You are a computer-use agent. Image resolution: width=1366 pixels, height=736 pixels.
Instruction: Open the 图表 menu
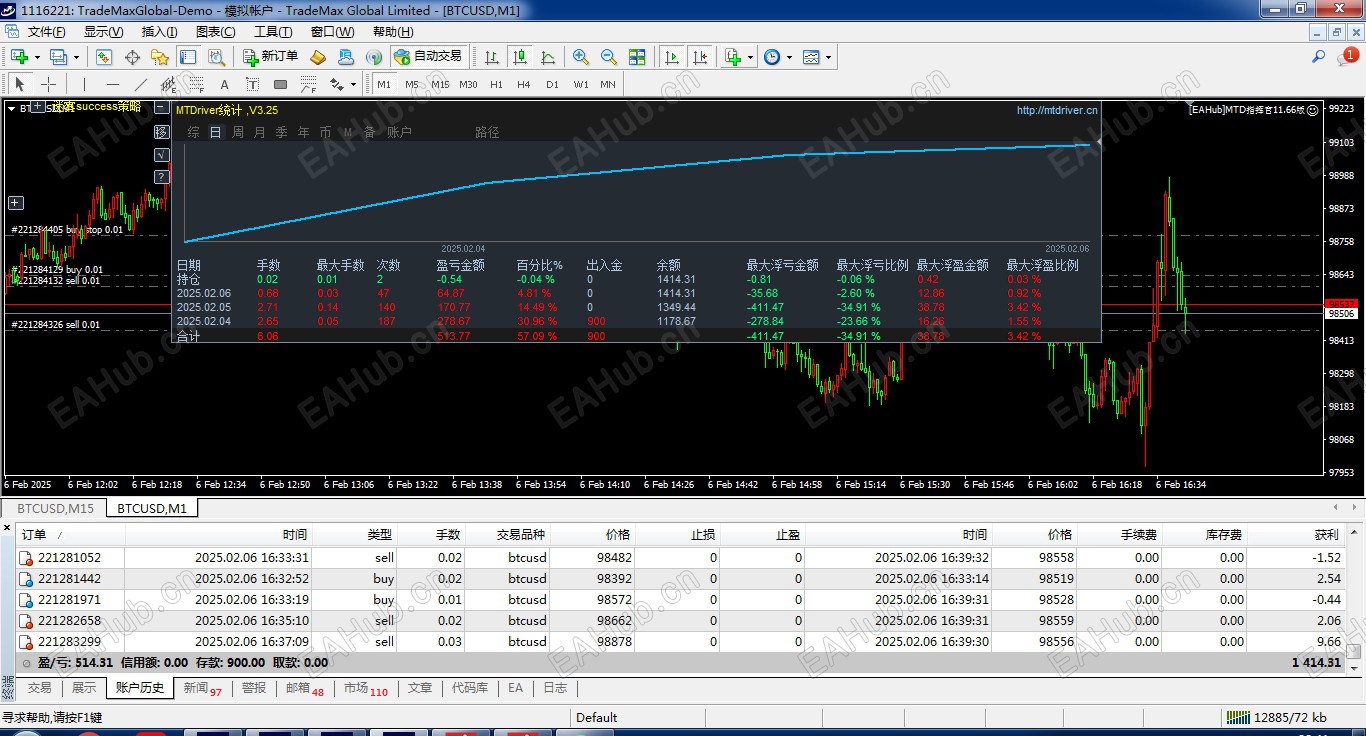[215, 32]
